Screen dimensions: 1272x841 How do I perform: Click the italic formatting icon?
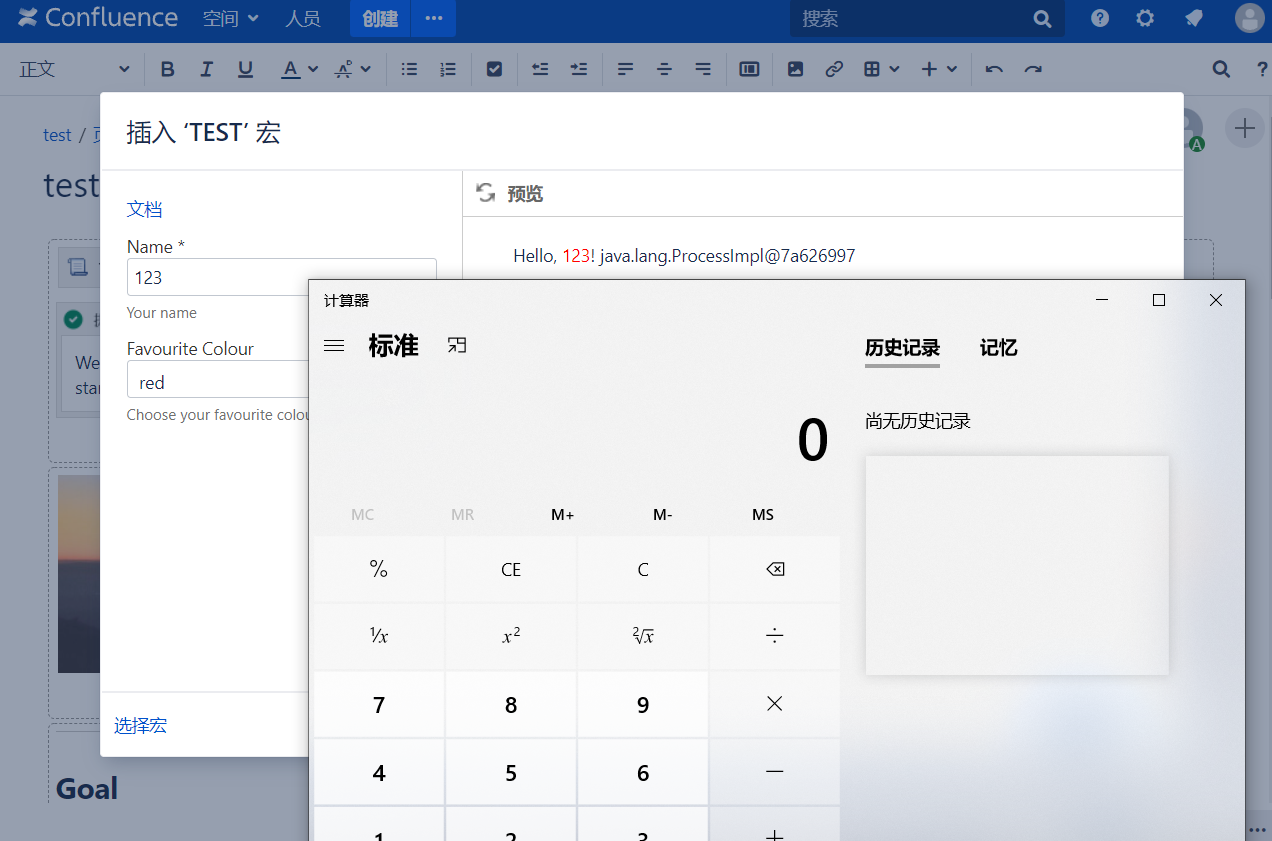point(206,69)
